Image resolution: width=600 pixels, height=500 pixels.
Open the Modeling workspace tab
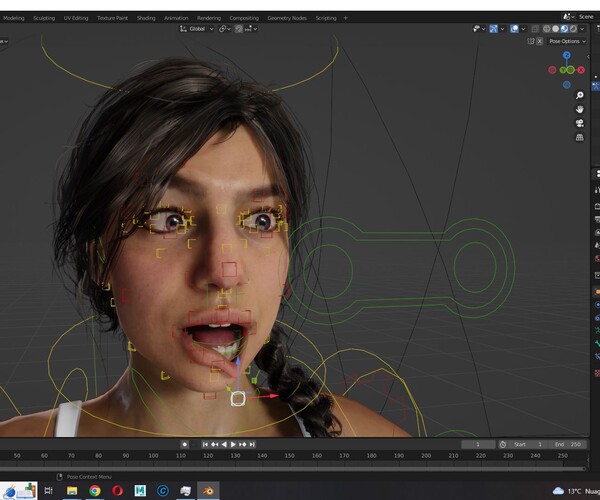[13, 18]
